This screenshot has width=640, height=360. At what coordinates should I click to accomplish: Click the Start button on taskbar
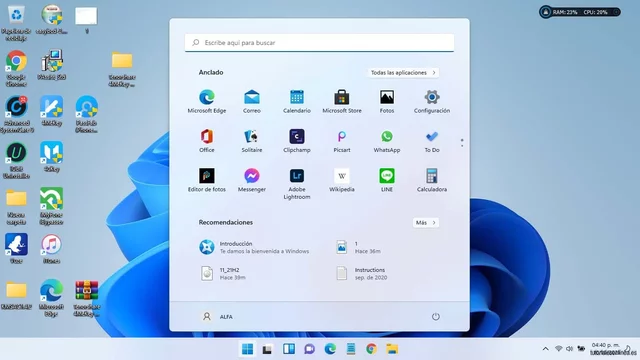pos(247,349)
